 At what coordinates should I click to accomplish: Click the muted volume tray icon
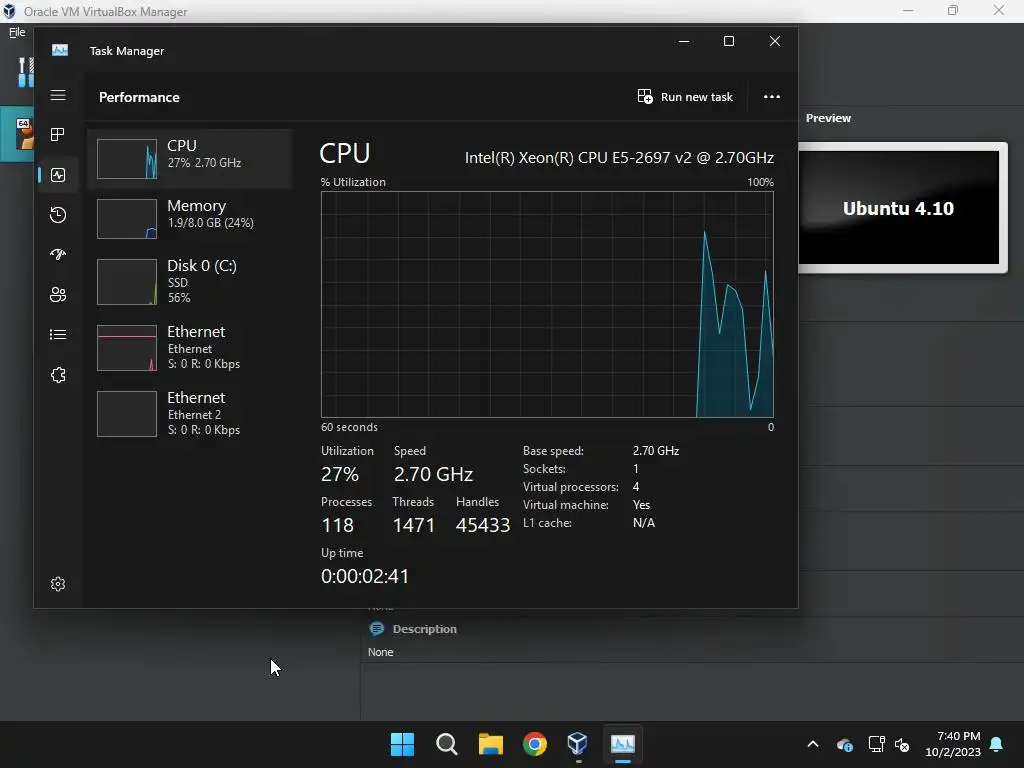[x=903, y=744]
